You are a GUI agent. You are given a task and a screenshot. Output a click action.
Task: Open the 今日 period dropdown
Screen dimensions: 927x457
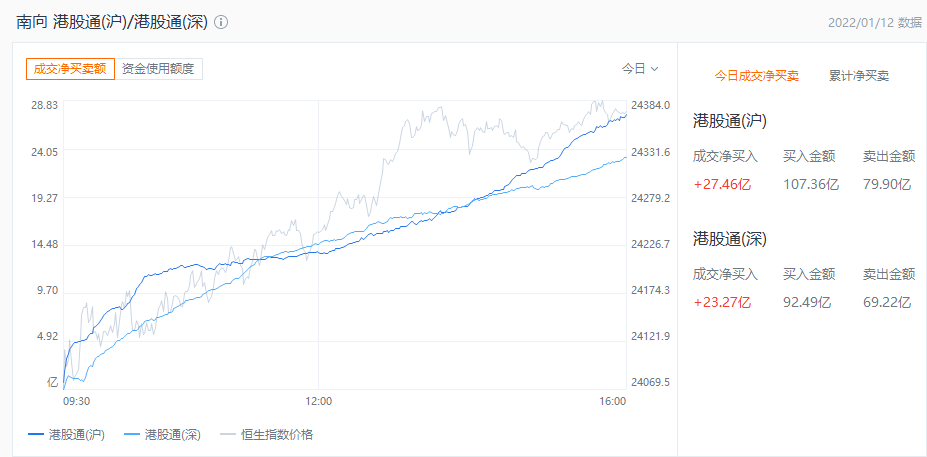pos(640,69)
